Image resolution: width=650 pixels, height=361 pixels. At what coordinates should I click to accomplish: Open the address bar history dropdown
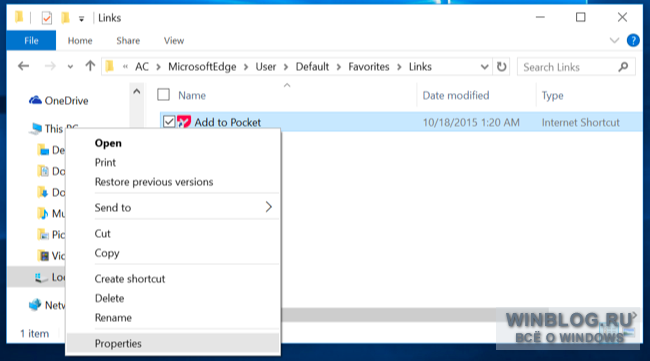tap(484, 67)
